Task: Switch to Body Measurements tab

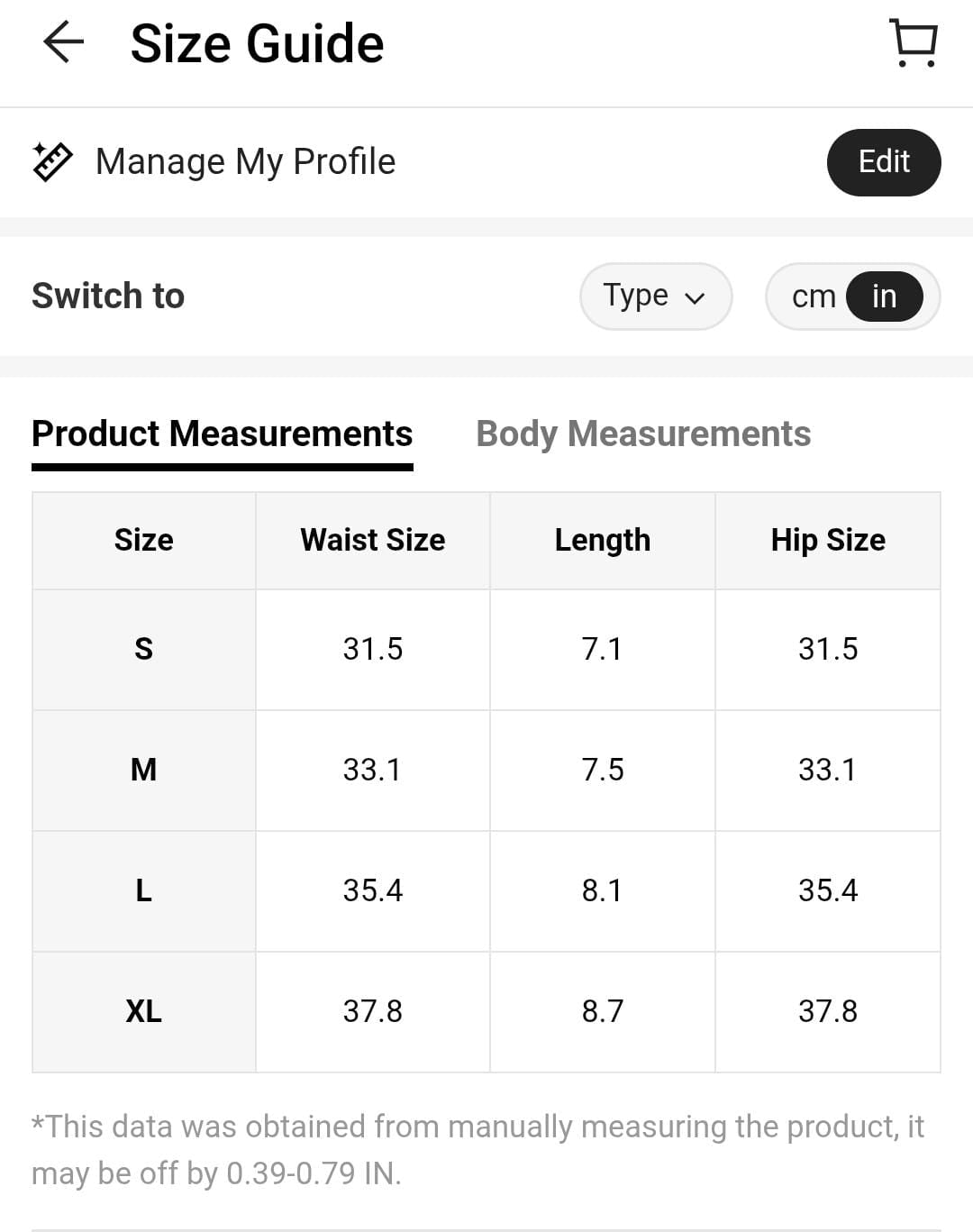Action: coord(643,433)
